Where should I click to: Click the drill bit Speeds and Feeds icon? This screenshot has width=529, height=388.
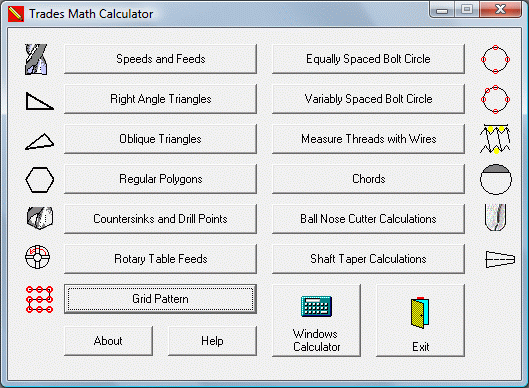tap(36, 59)
